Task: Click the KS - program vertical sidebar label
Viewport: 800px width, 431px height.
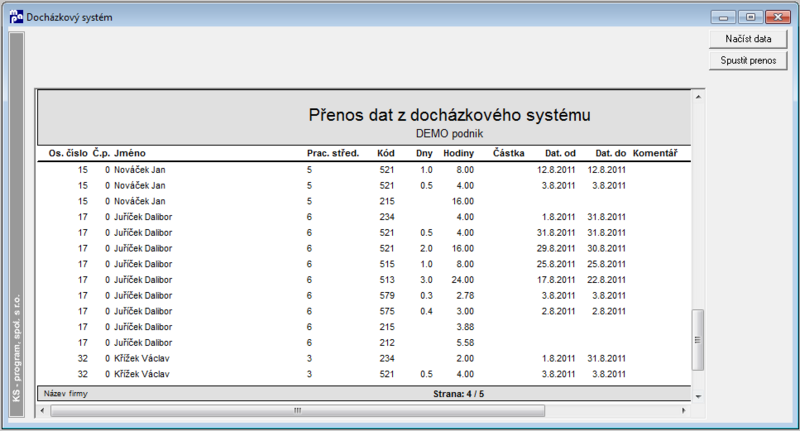Action: [16, 348]
